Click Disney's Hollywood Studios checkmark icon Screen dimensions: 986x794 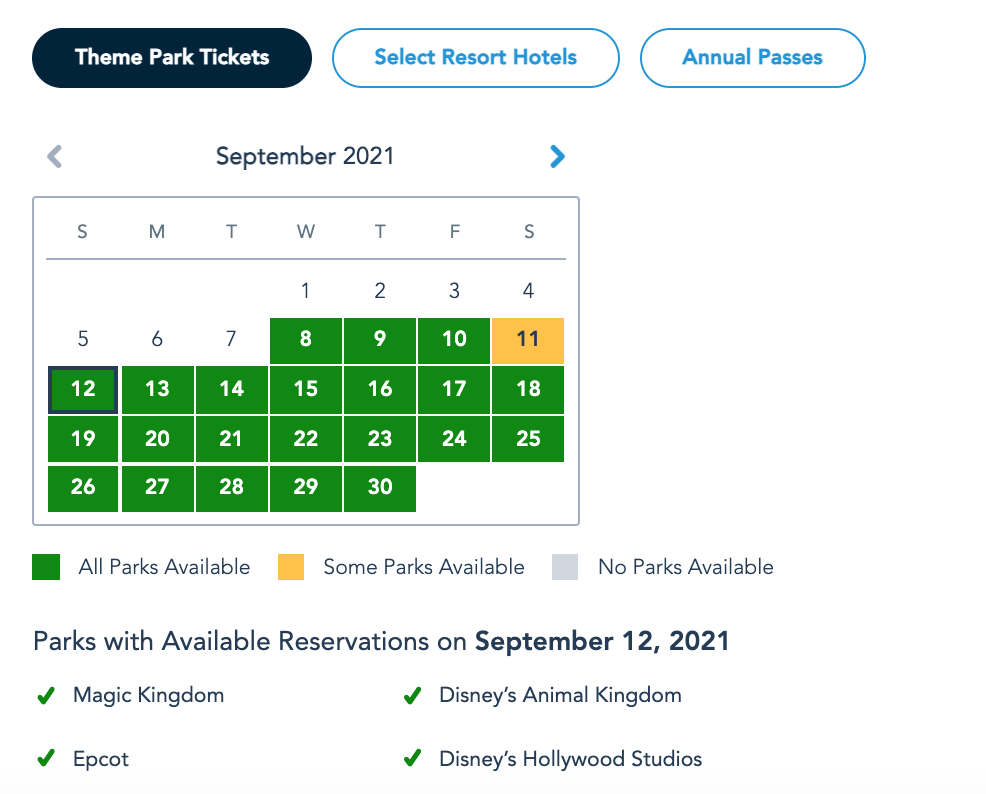coord(411,759)
